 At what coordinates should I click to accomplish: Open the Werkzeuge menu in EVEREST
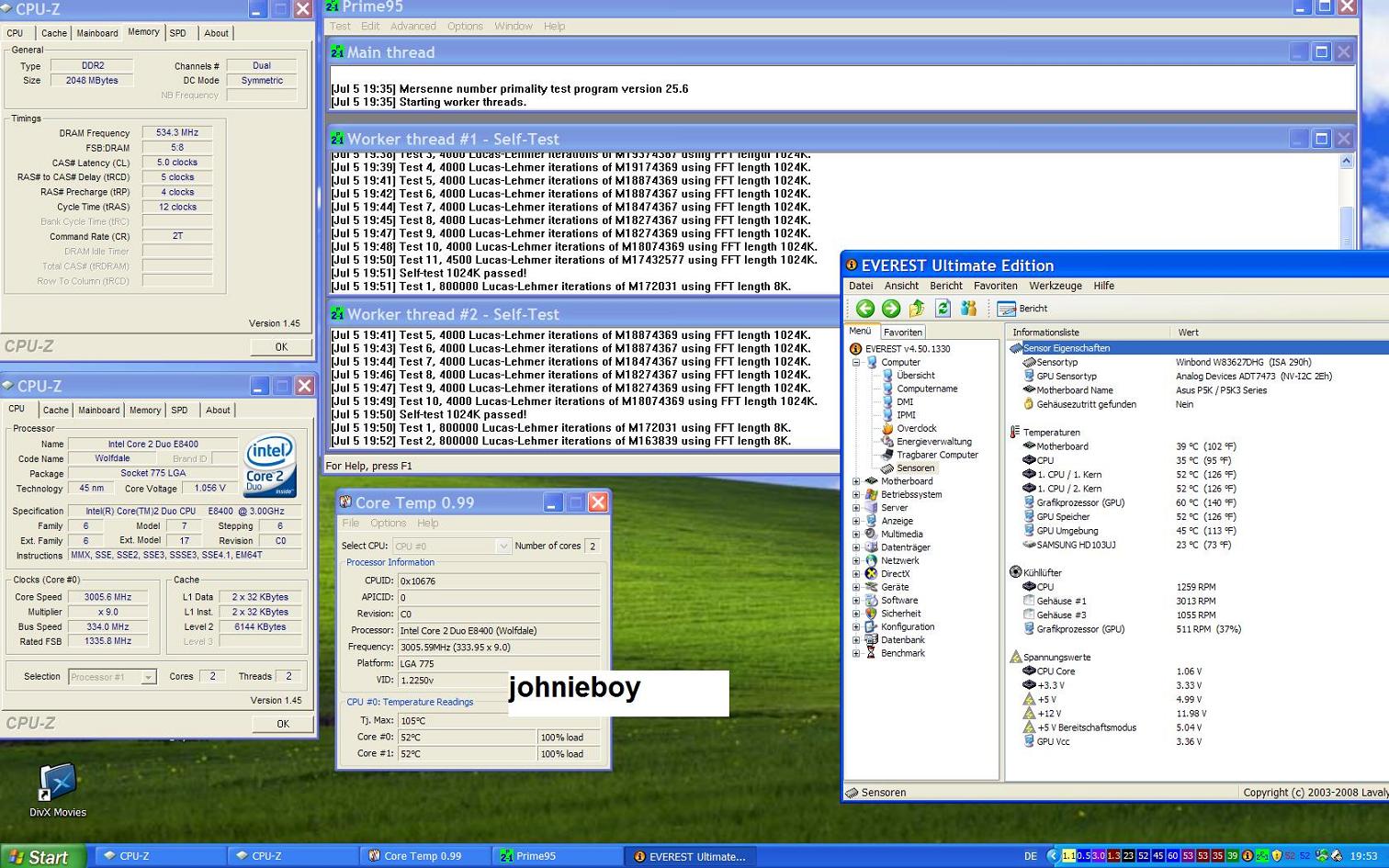[1056, 286]
